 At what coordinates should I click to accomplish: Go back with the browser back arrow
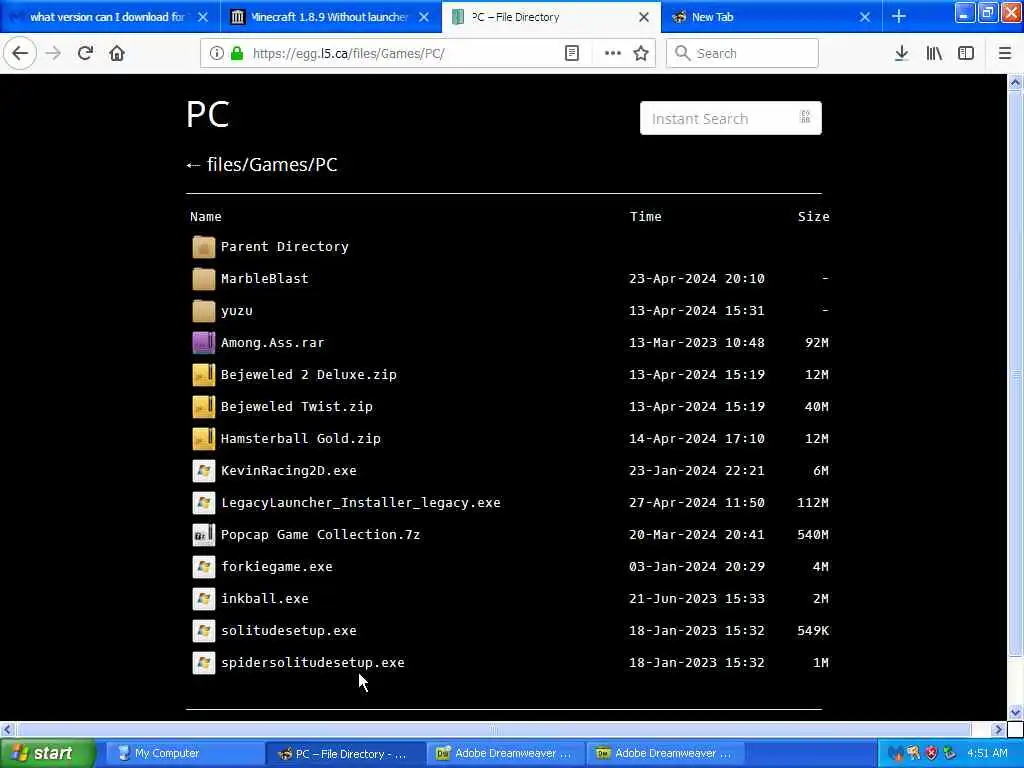click(20, 54)
